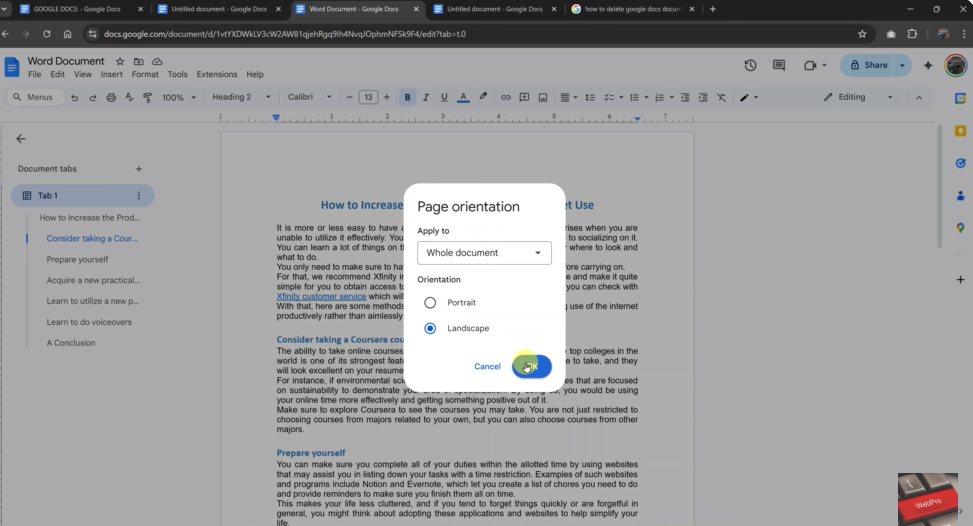The width and height of the screenshot is (973, 526).
Task: Increase font size with plus button
Action: 387,97
